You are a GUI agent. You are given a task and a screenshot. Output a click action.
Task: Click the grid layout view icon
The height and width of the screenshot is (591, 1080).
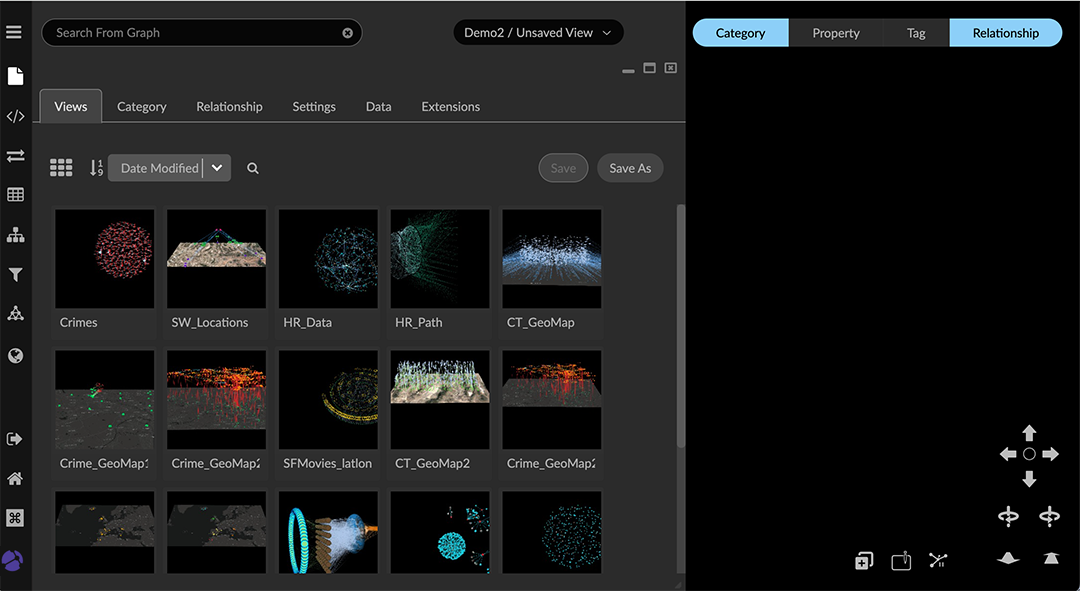point(61,167)
